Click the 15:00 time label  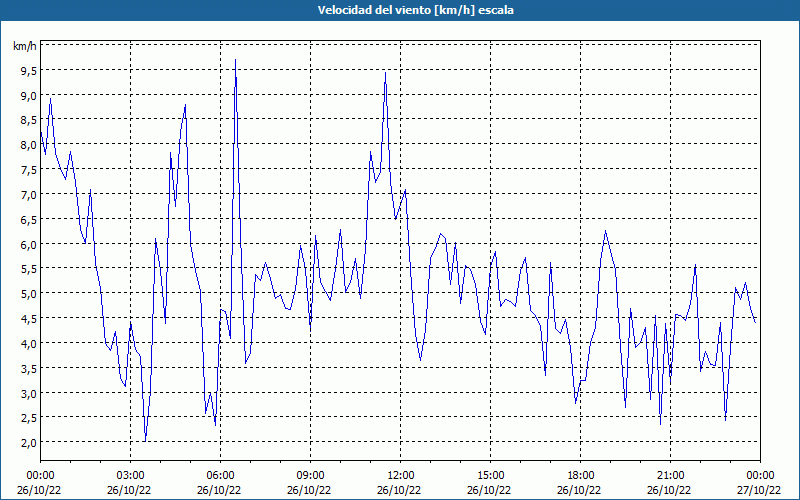(490, 476)
